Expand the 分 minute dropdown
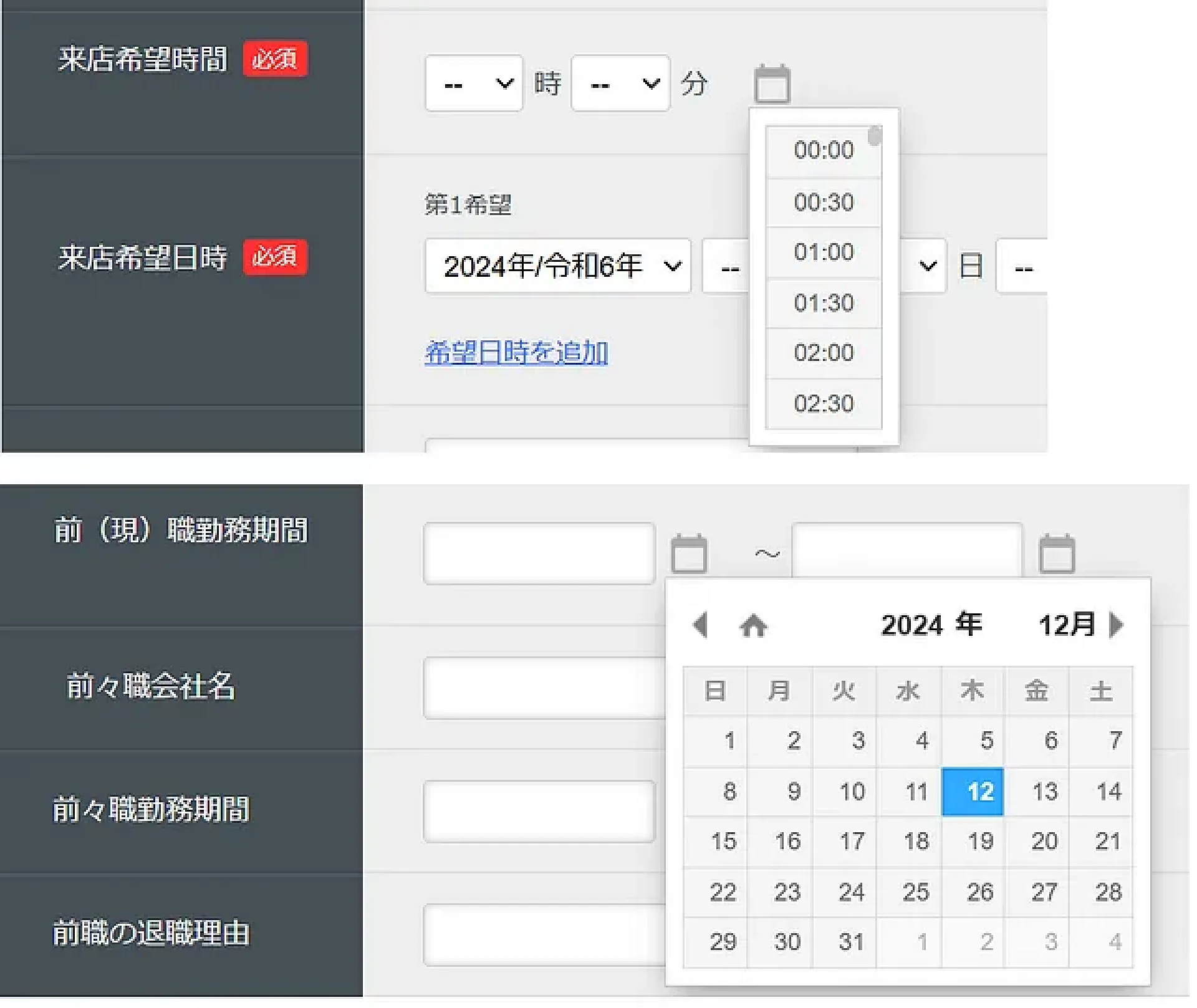This screenshot has width=1197, height=1008. coord(620,84)
